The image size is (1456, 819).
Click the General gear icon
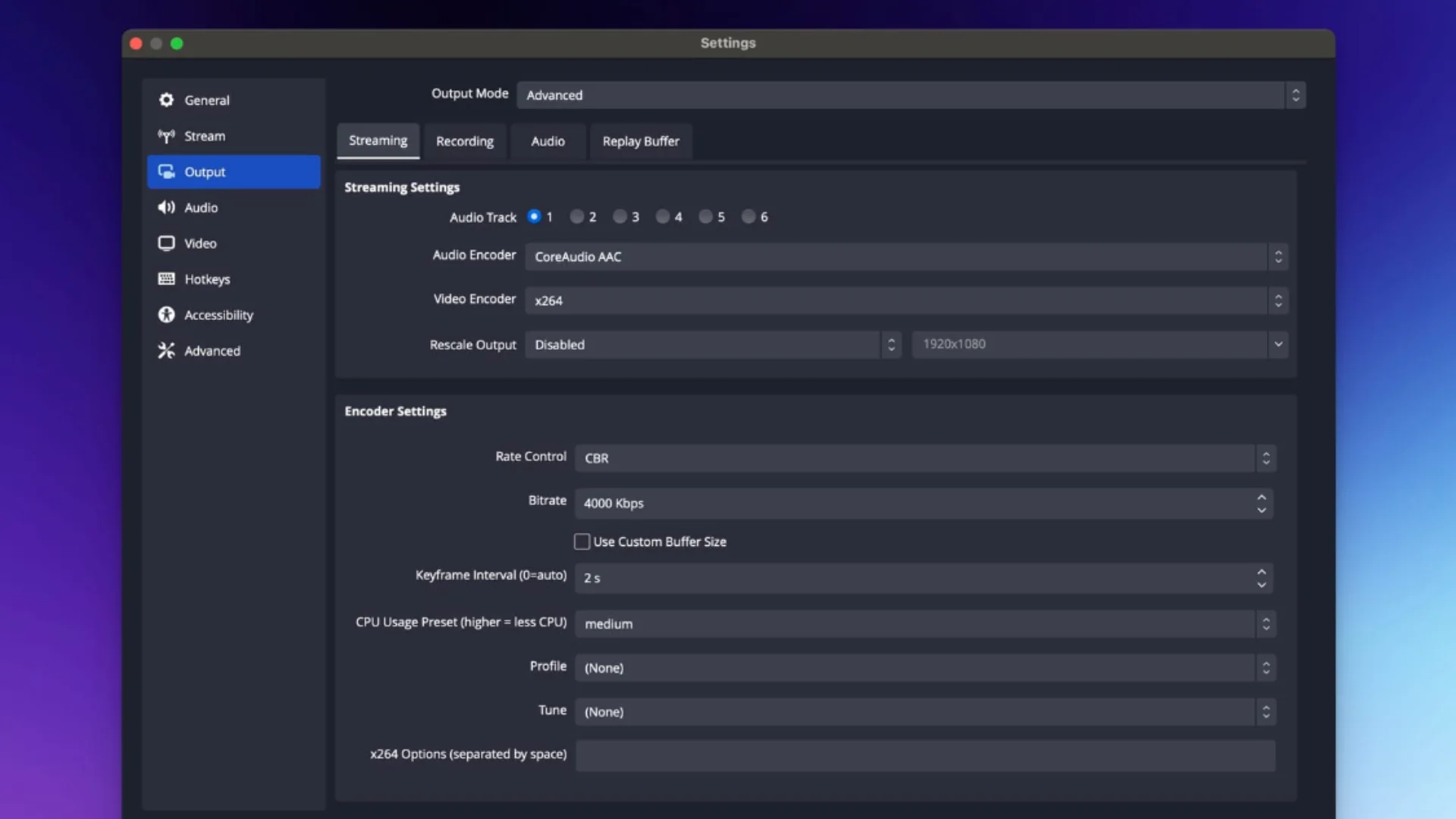[166, 100]
